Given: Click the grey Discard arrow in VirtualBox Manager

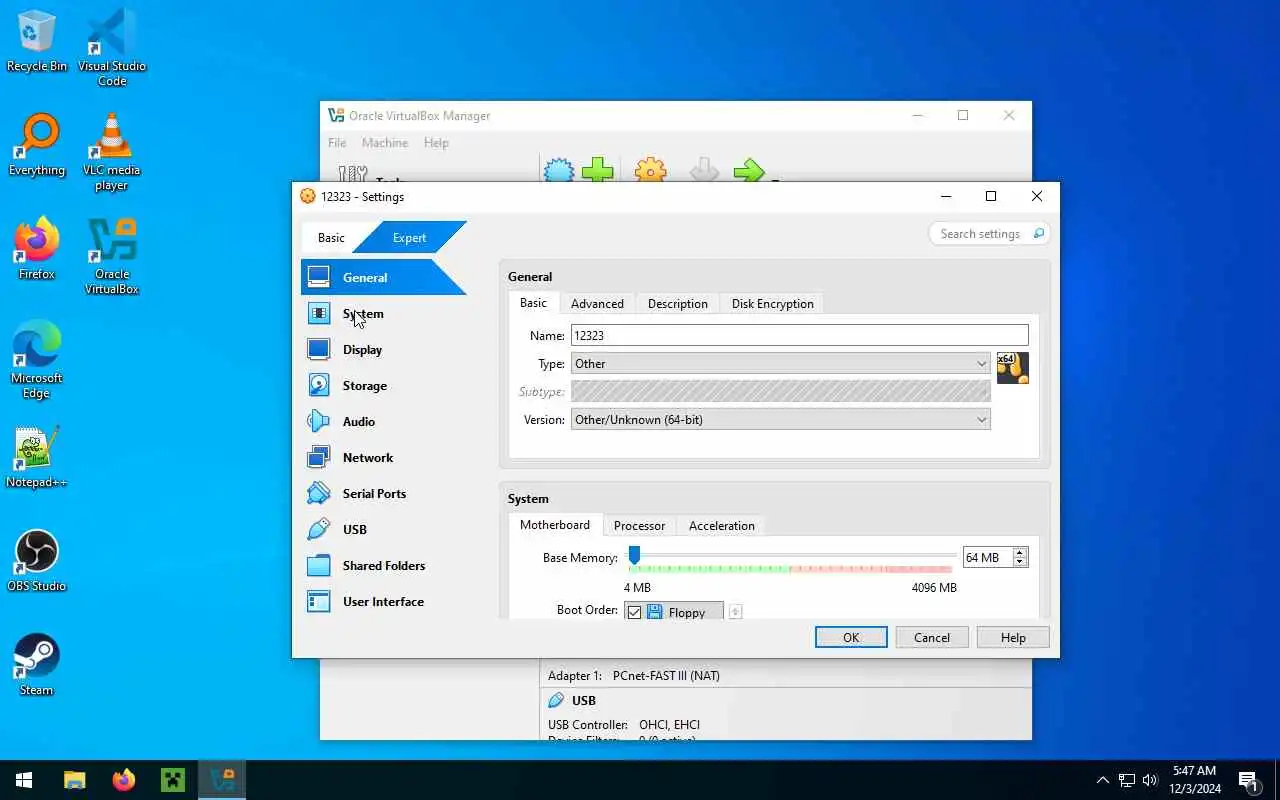Looking at the screenshot, I should [704, 170].
